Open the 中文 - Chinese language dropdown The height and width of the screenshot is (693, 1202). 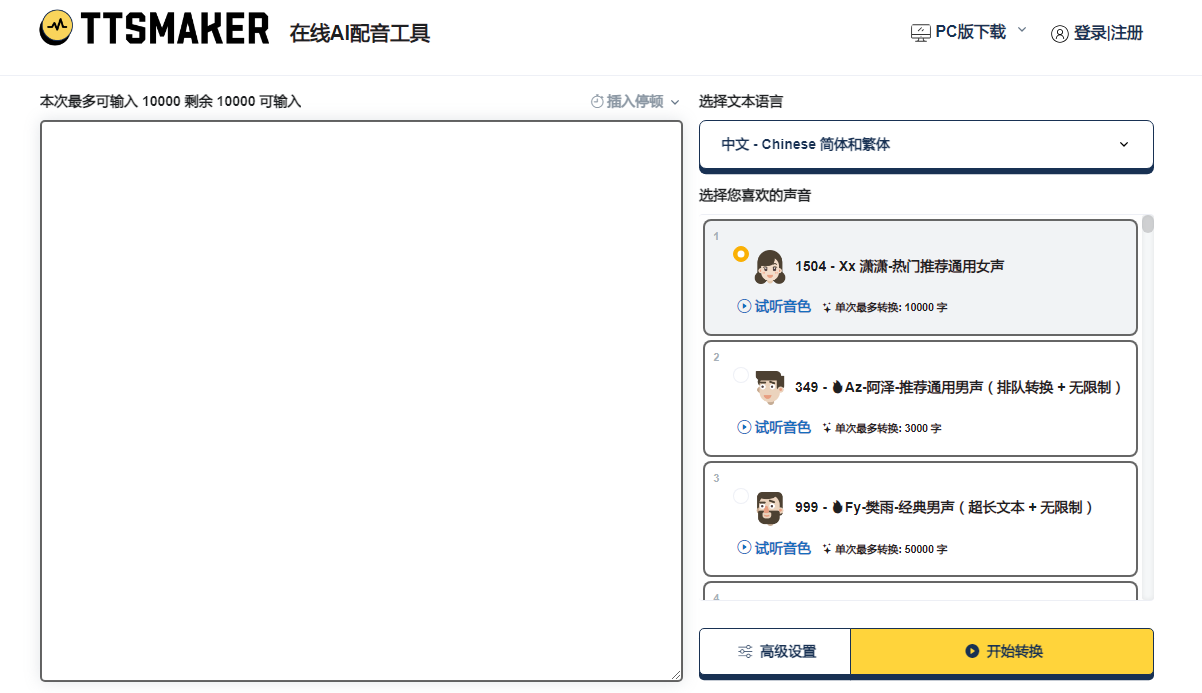click(925, 143)
